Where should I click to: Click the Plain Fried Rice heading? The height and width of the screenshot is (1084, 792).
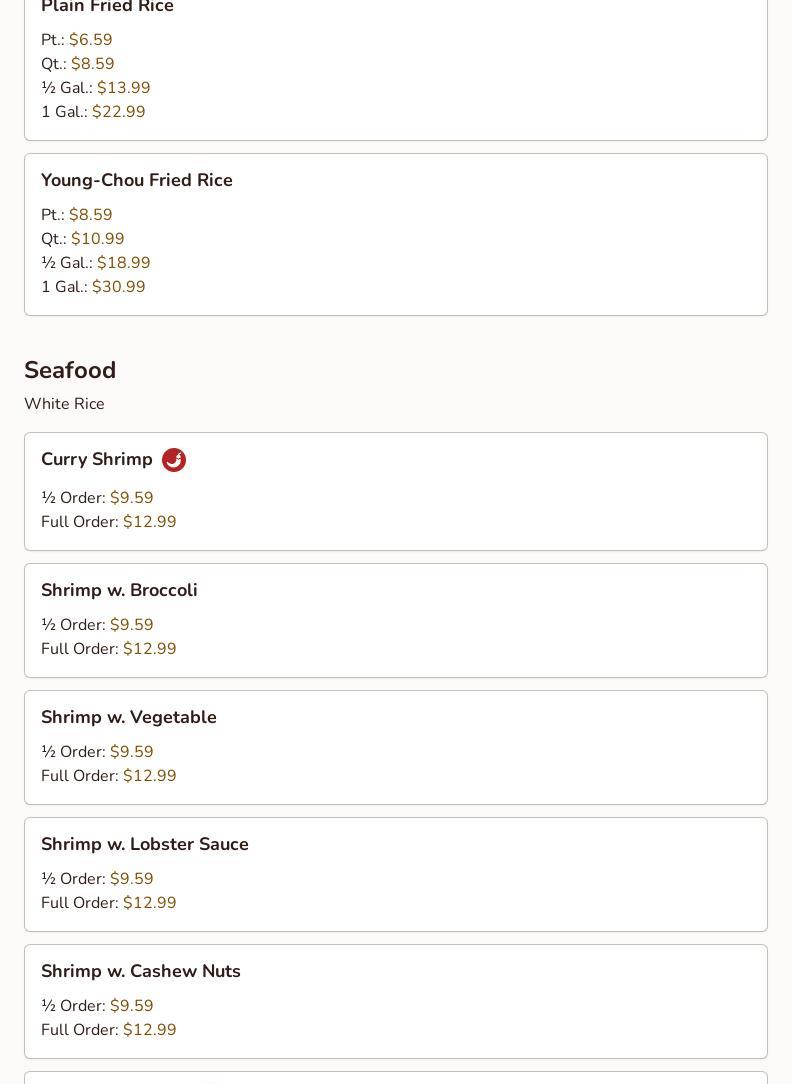point(107,6)
